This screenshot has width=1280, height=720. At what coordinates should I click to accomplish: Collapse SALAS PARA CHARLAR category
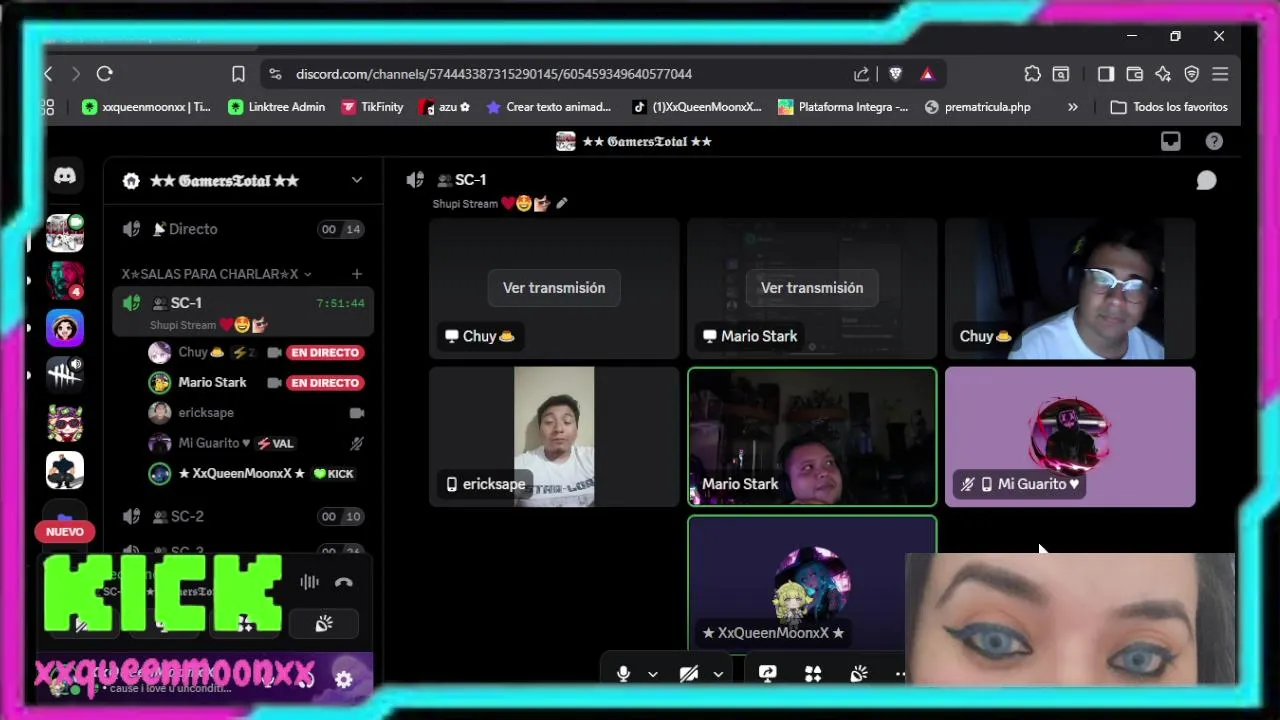(216, 274)
